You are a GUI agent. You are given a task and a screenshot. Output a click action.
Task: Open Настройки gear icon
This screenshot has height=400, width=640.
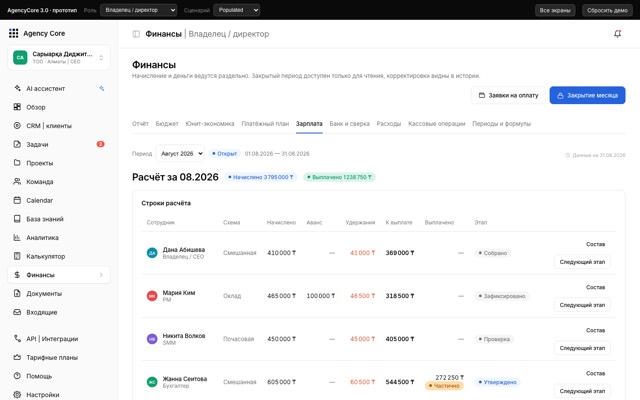point(17,394)
